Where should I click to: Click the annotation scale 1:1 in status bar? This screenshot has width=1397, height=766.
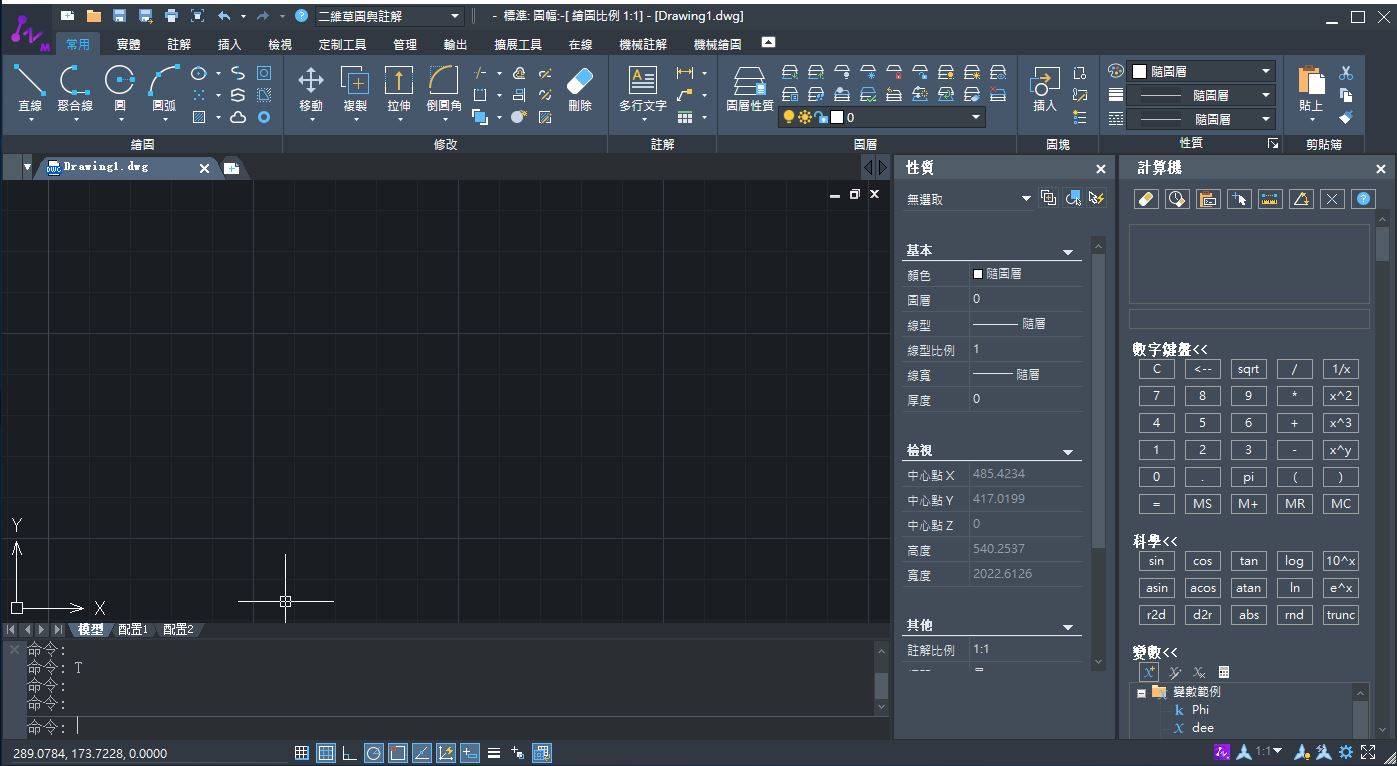click(x=1269, y=752)
